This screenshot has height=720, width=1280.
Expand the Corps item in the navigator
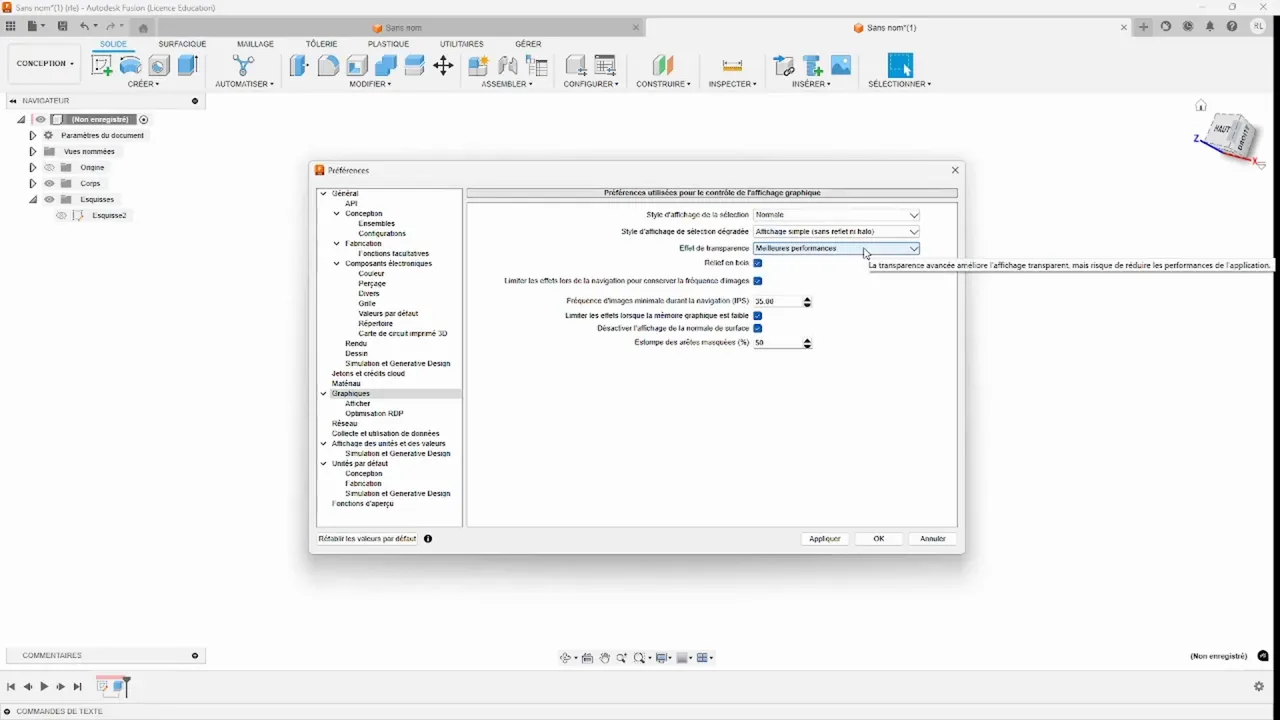(32, 183)
